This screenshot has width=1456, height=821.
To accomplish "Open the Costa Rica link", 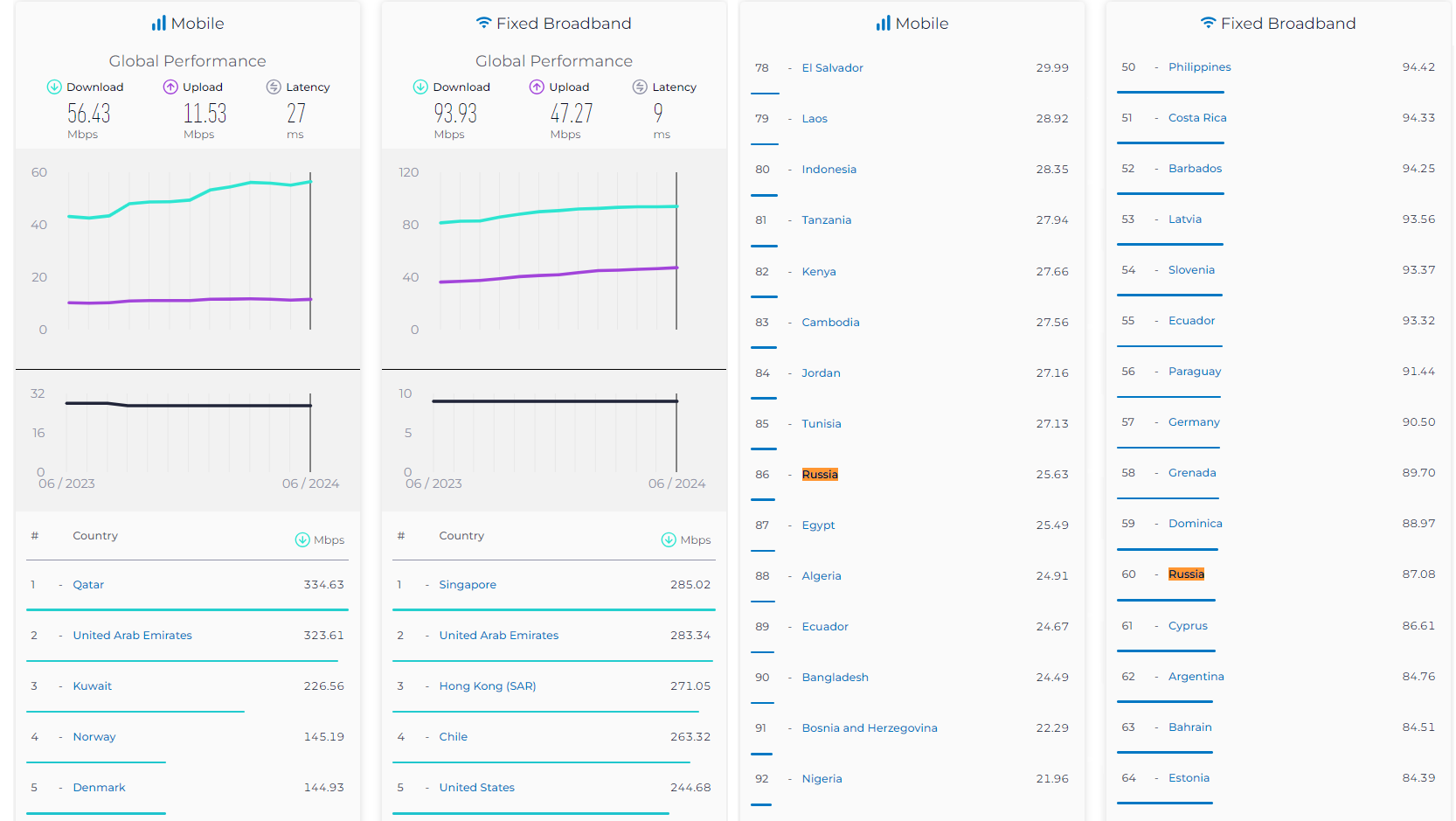I will click(x=1197, y=118).
